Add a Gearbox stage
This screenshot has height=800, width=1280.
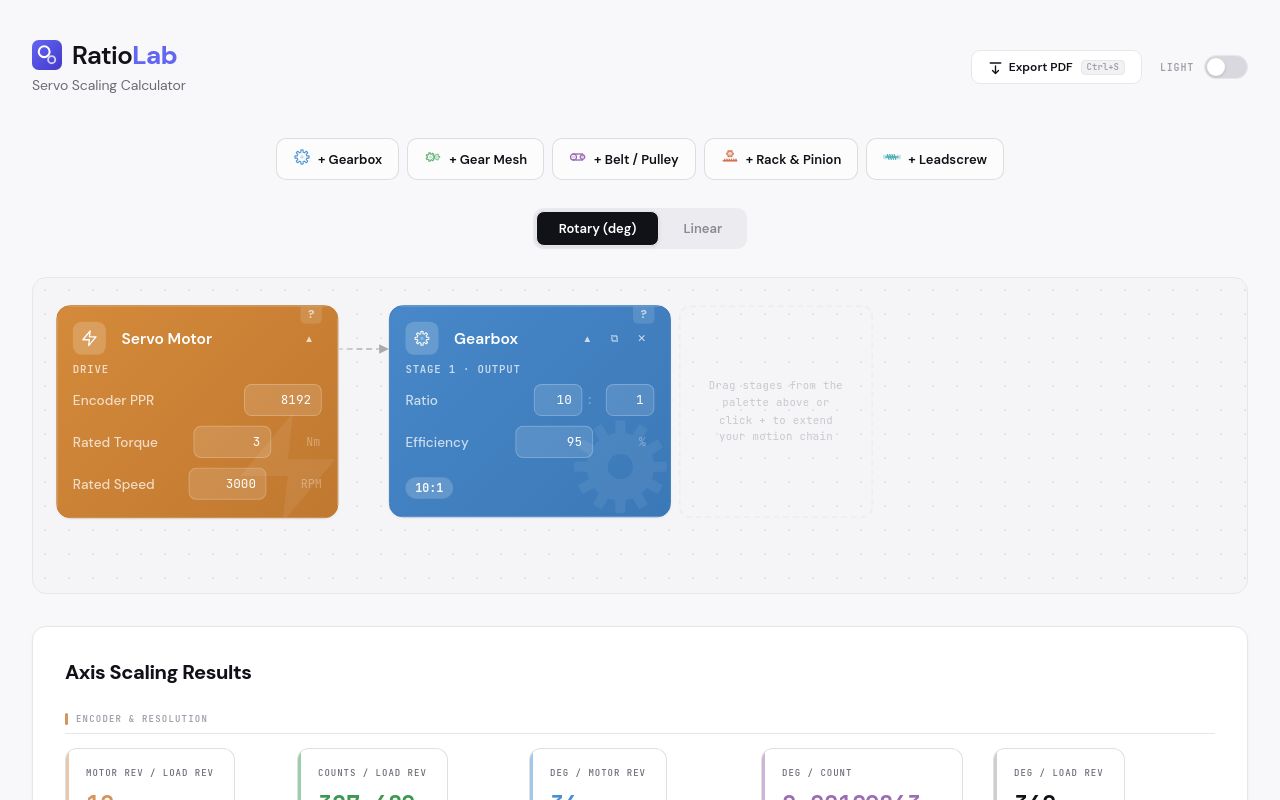click(337, 159)
